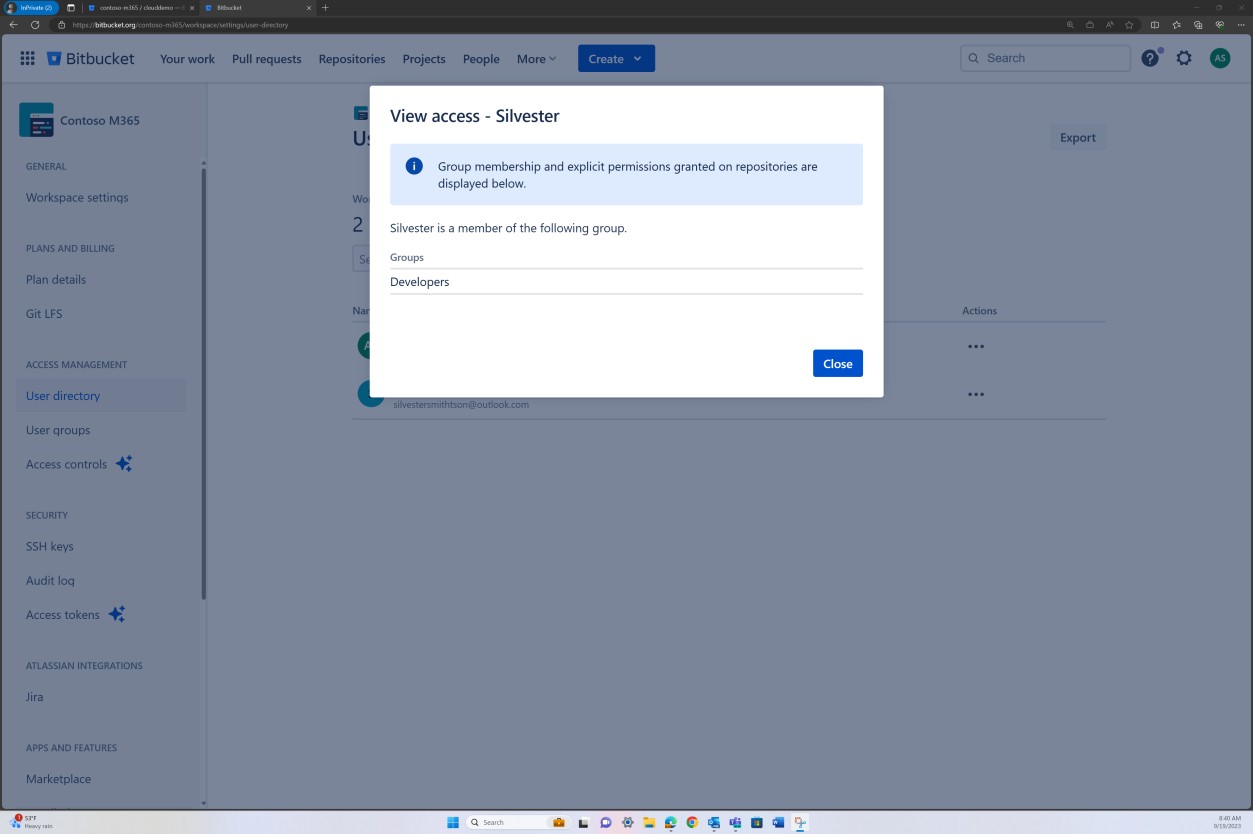1253x834 pixels.
Task: Open the Create dropdown
Action: coord(615,58)
